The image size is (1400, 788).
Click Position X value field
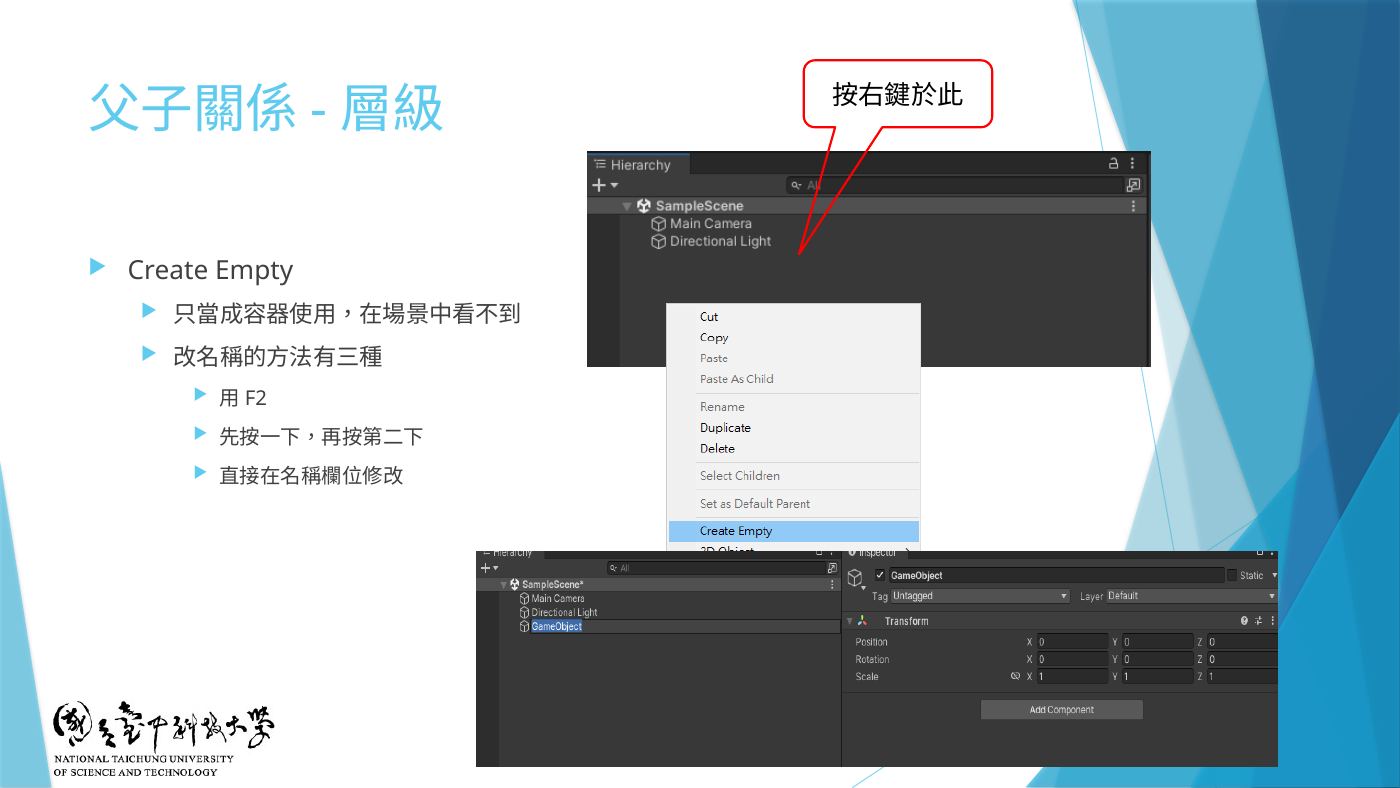click(1072, 642)
